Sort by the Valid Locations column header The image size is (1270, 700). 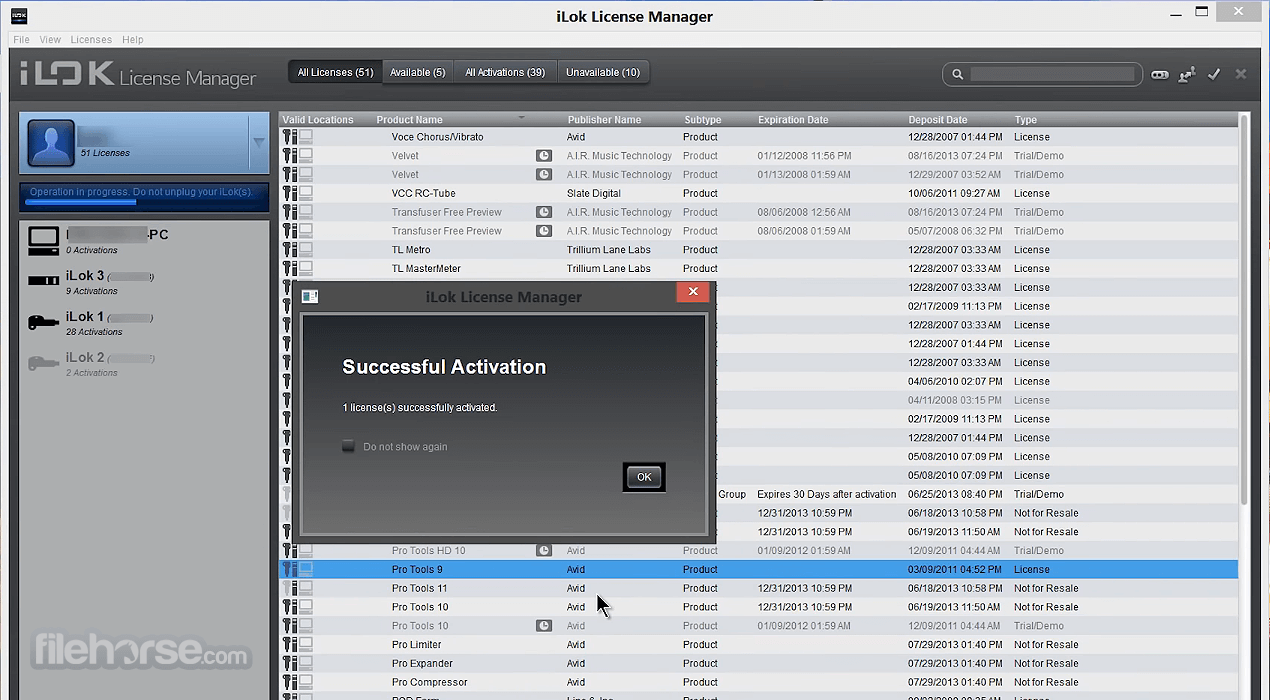(x=318, y=120)
